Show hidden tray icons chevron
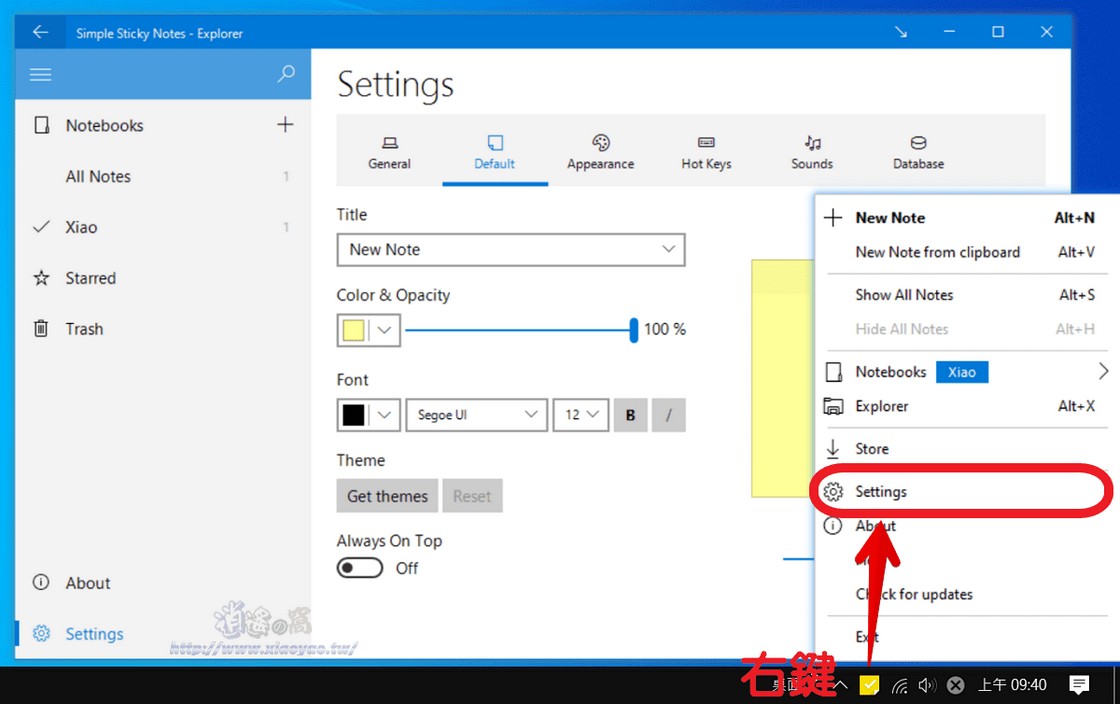Screen dimensions: 1120x704 [x=841, y=685]
